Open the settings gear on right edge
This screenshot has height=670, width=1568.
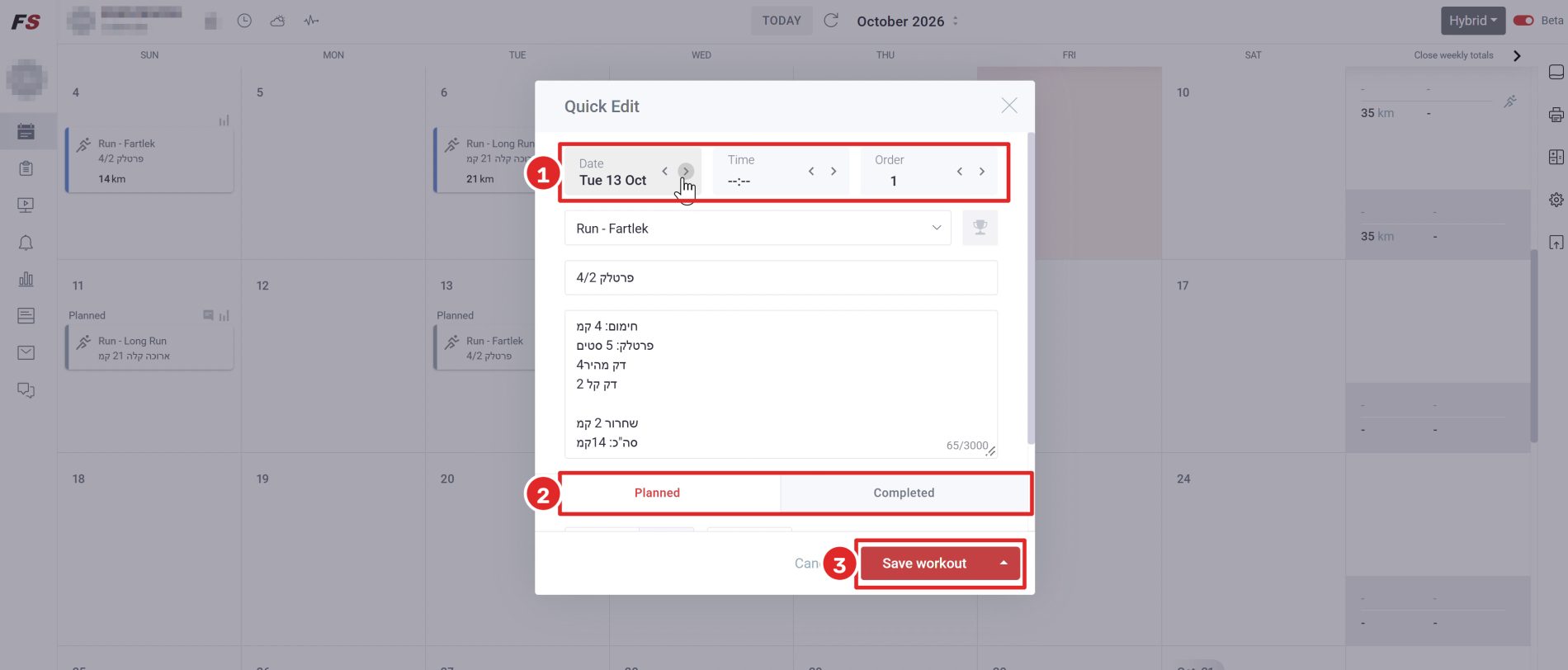click(1556, 200)
